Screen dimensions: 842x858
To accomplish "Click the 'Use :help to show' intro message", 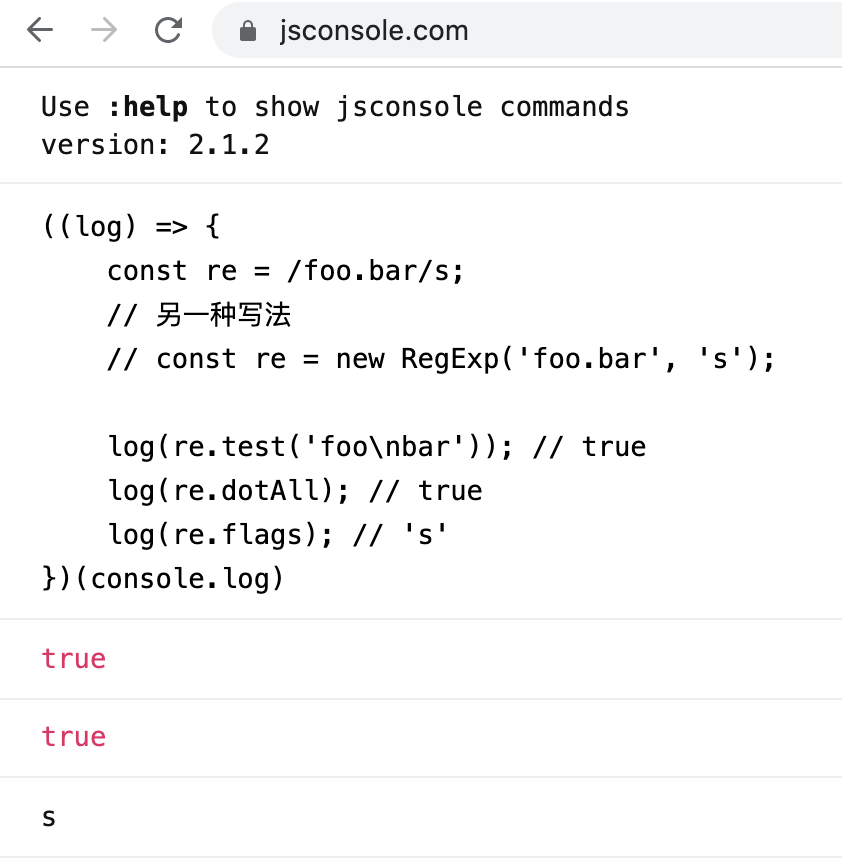I will coord(335,107).
